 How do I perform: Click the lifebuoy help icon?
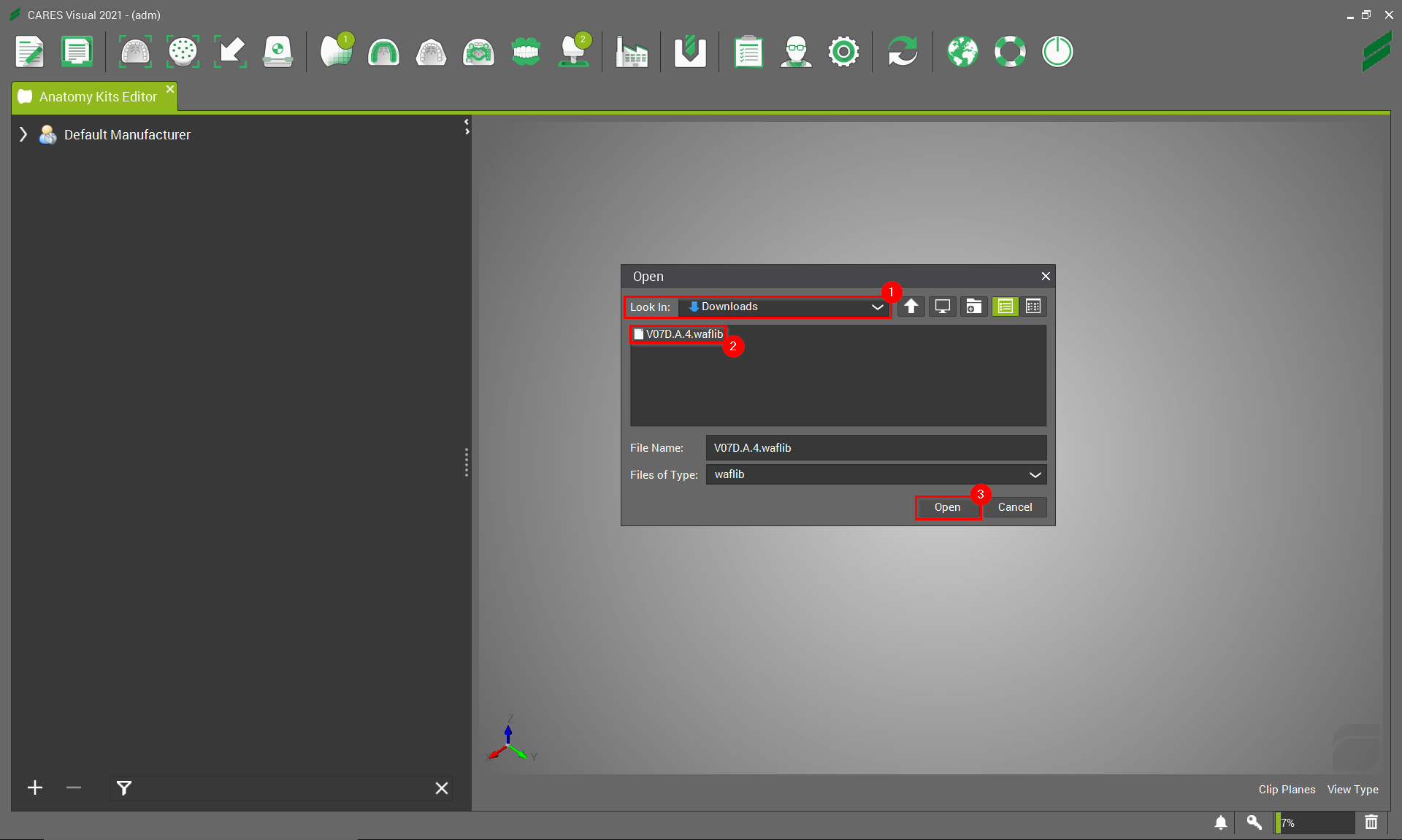pos(1010,52)
